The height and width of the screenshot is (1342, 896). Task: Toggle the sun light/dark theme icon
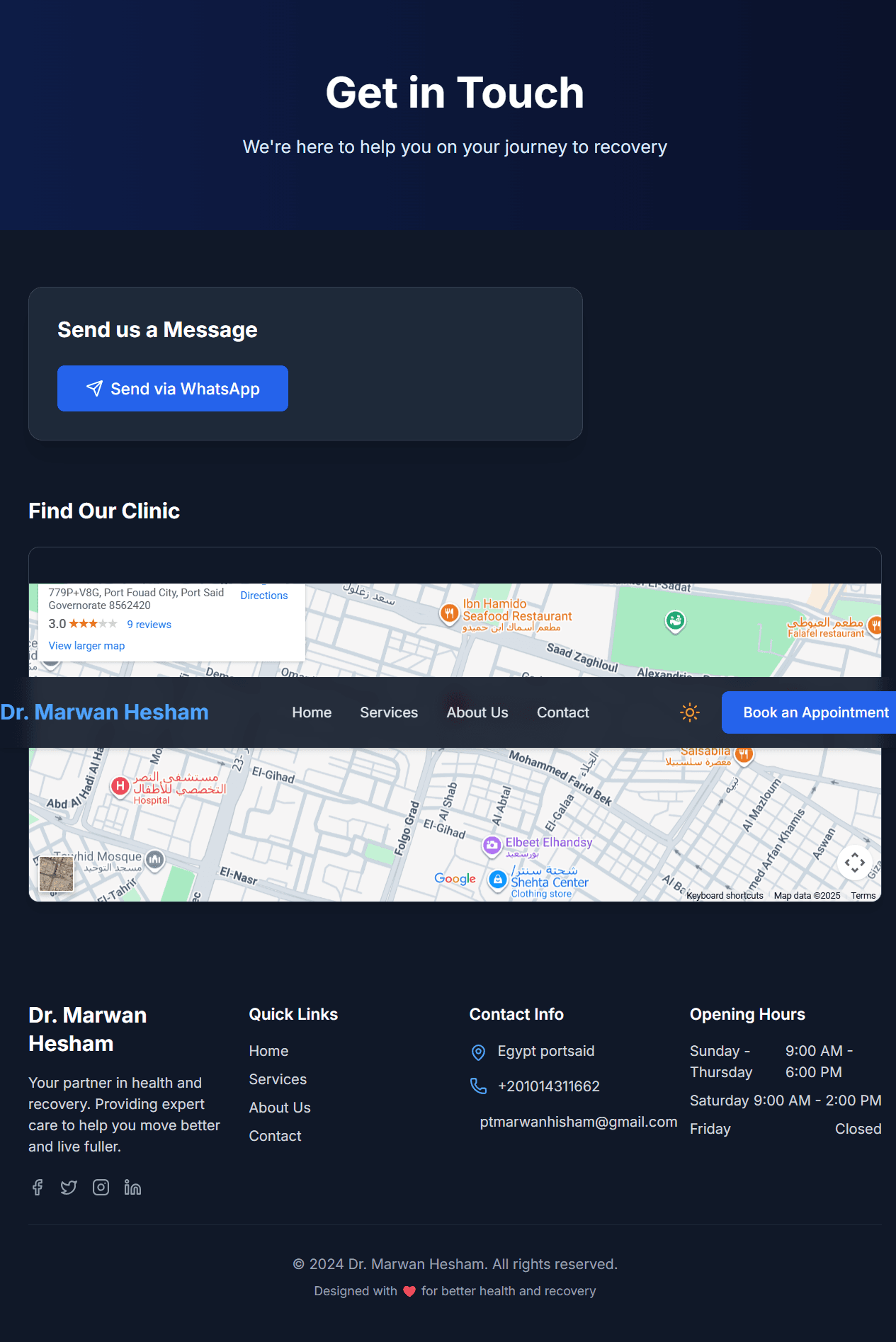click(x=690, y=712)
